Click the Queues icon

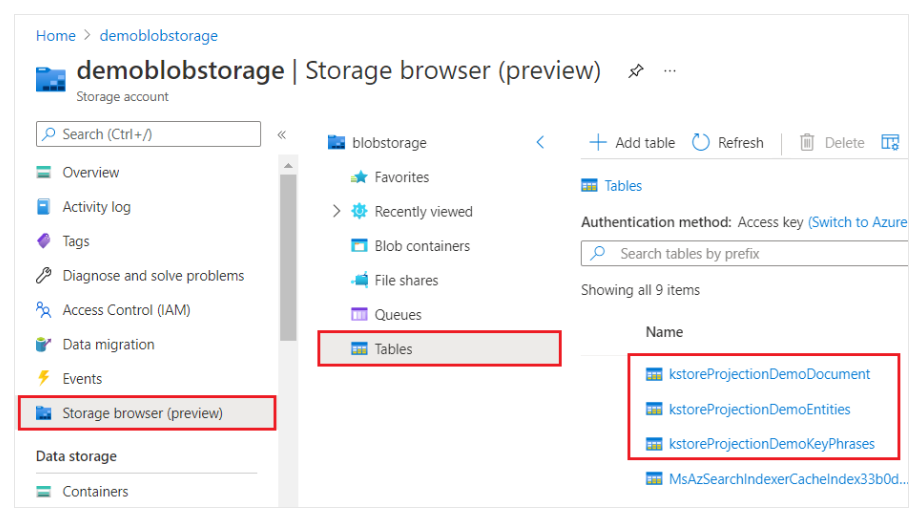coord(359,315)
